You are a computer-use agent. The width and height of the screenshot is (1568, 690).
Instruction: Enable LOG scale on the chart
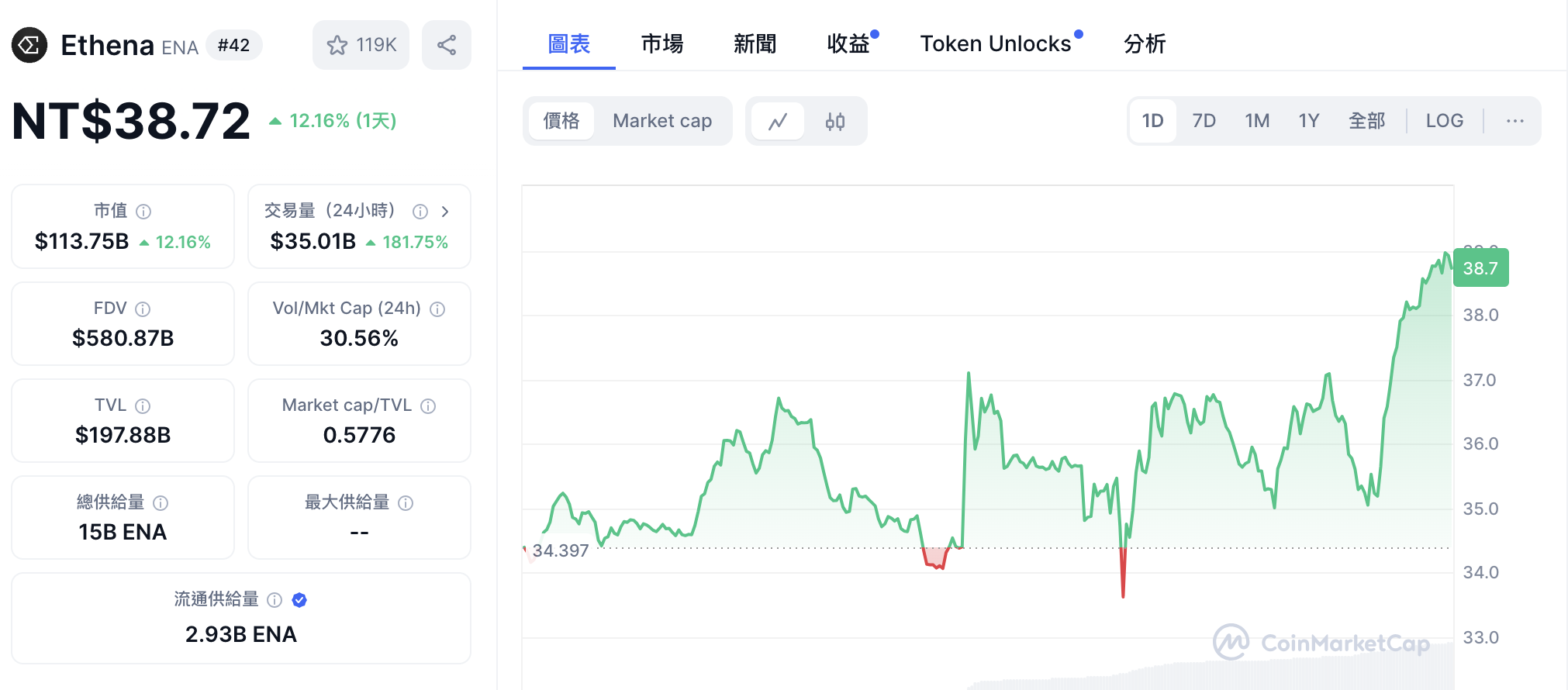pos(1444,121)
